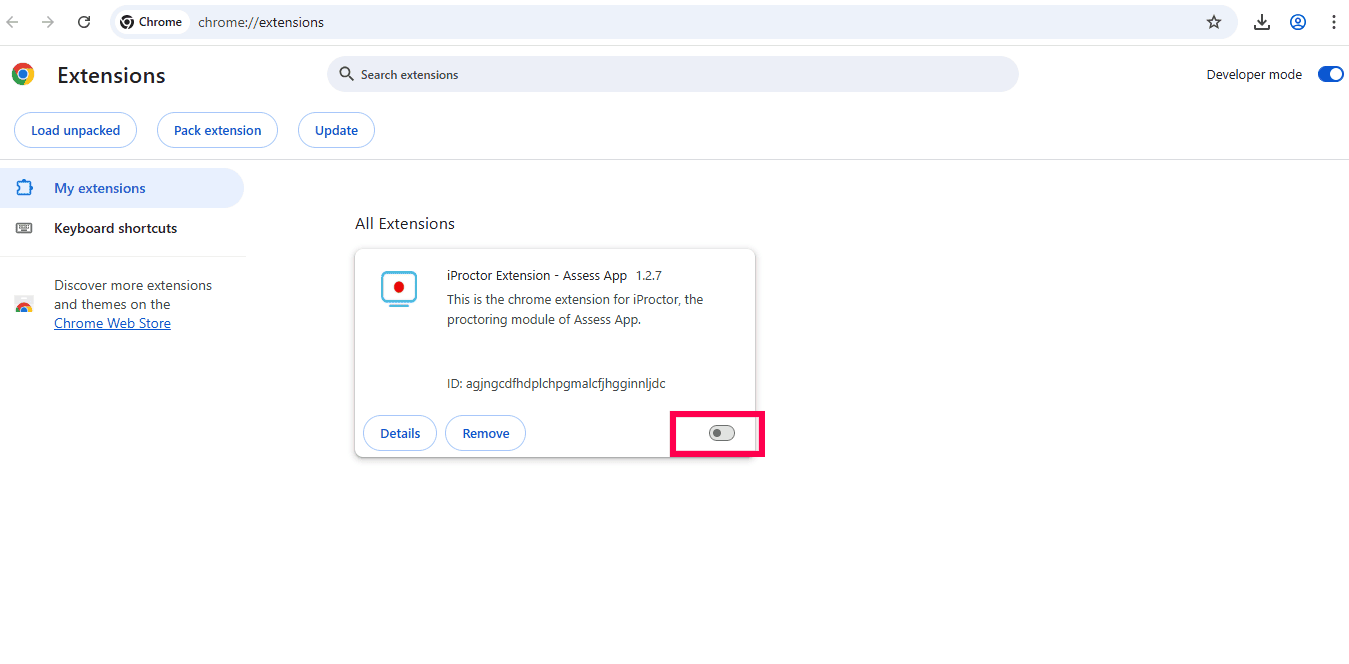
Task: Remove the iProctor Extension
Action: (485, 433)
